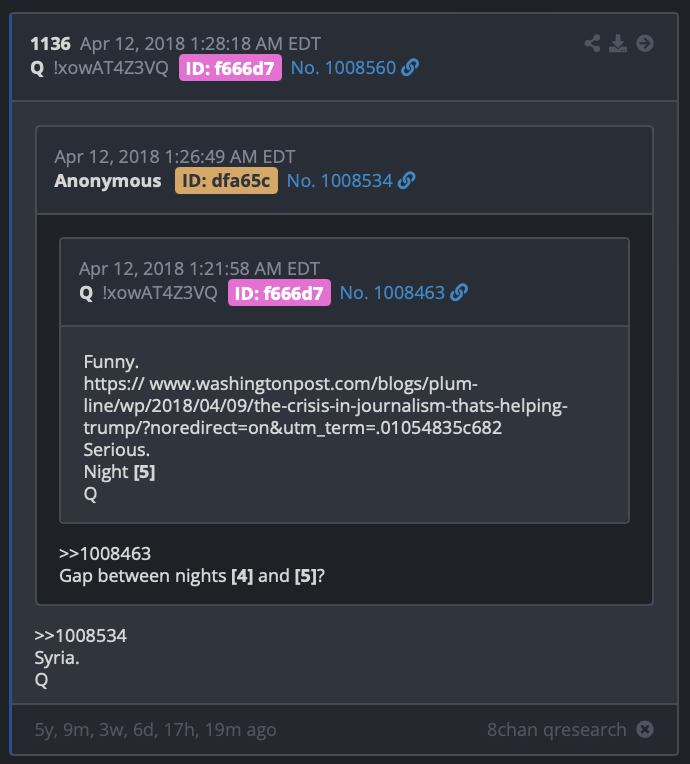690x764 pixels.
Task: Follow the >>1008534 reply reference
Action: 80,636
